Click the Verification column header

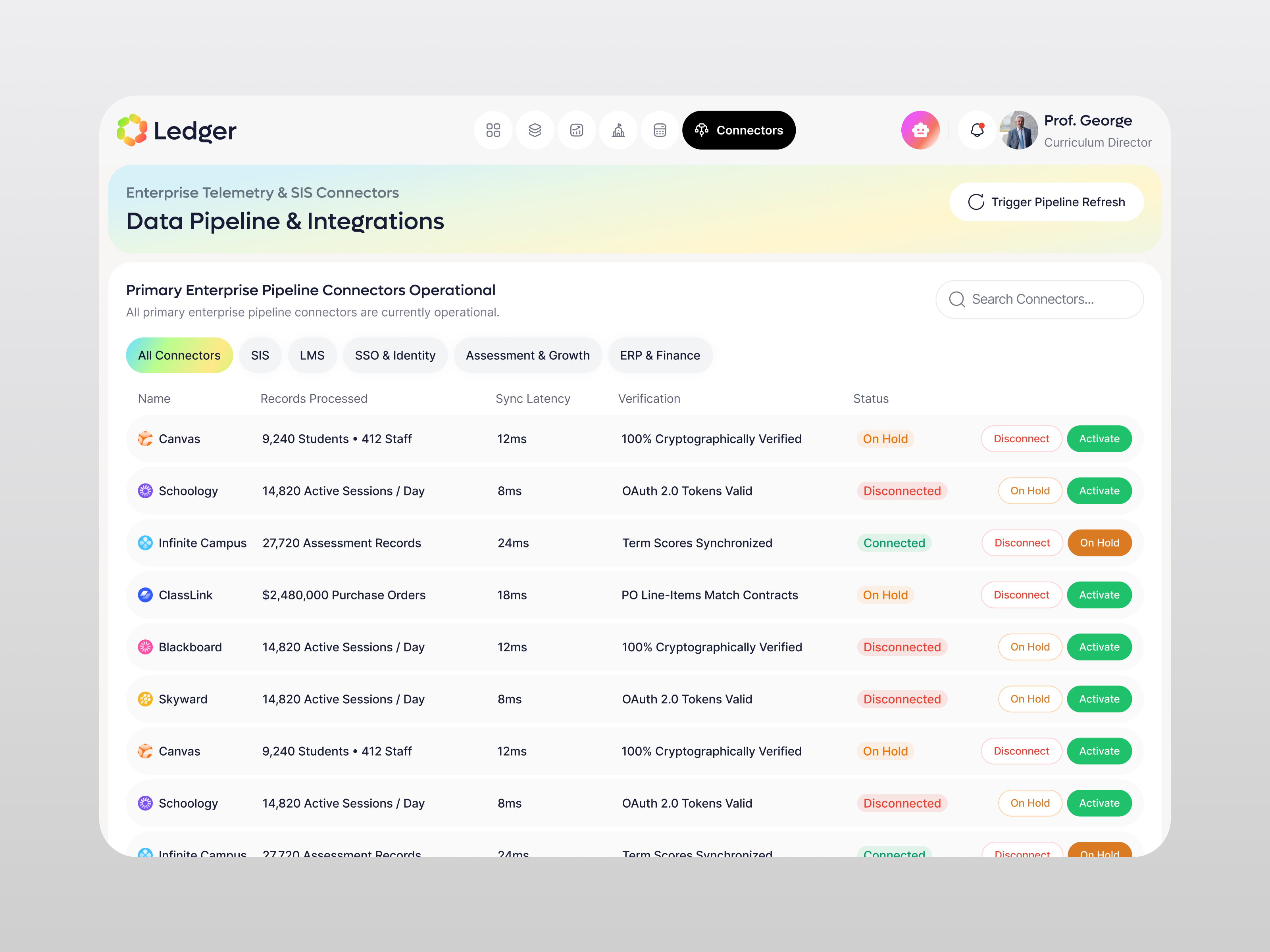[x=649, y=399]
